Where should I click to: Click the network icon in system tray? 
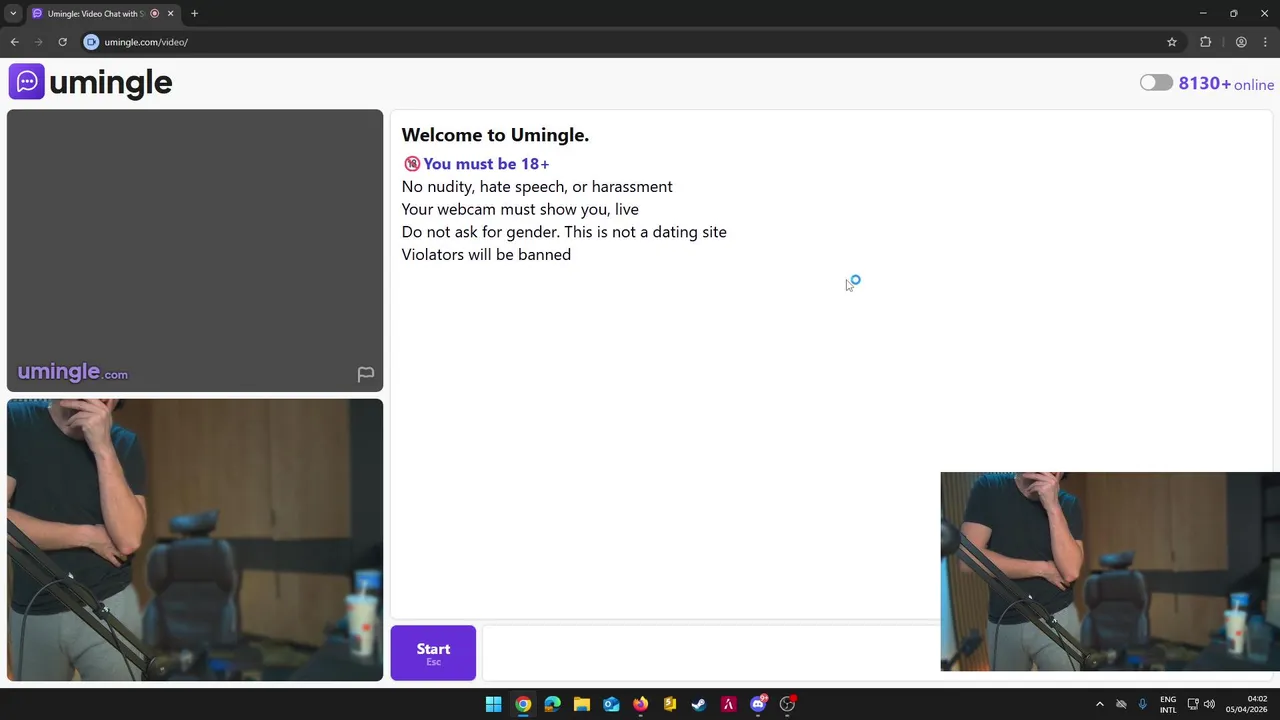[1193, 704]
